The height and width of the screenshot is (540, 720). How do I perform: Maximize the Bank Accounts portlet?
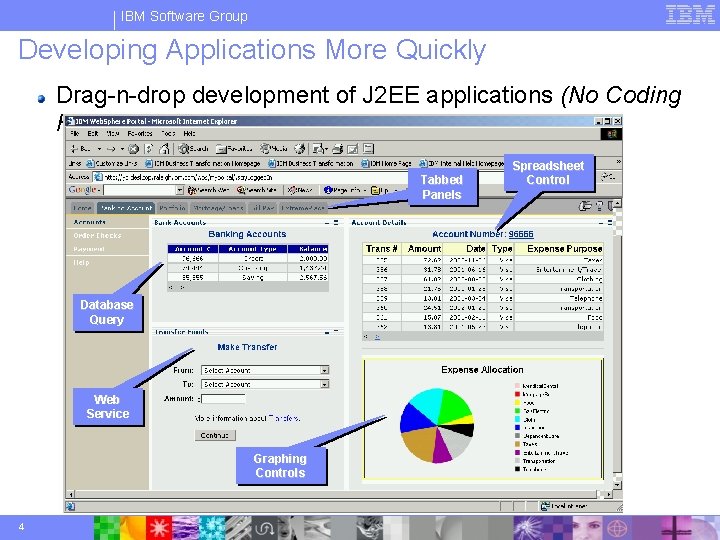click(x=336, y=223)
